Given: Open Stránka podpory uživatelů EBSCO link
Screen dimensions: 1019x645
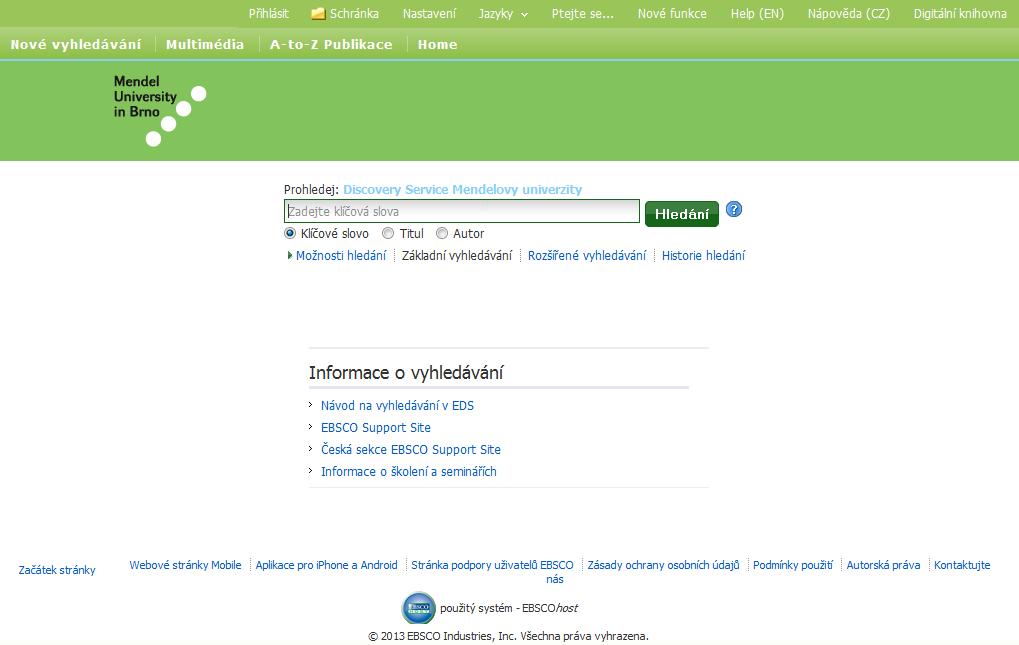Looking at the screenshot, I should coord(492,565).
